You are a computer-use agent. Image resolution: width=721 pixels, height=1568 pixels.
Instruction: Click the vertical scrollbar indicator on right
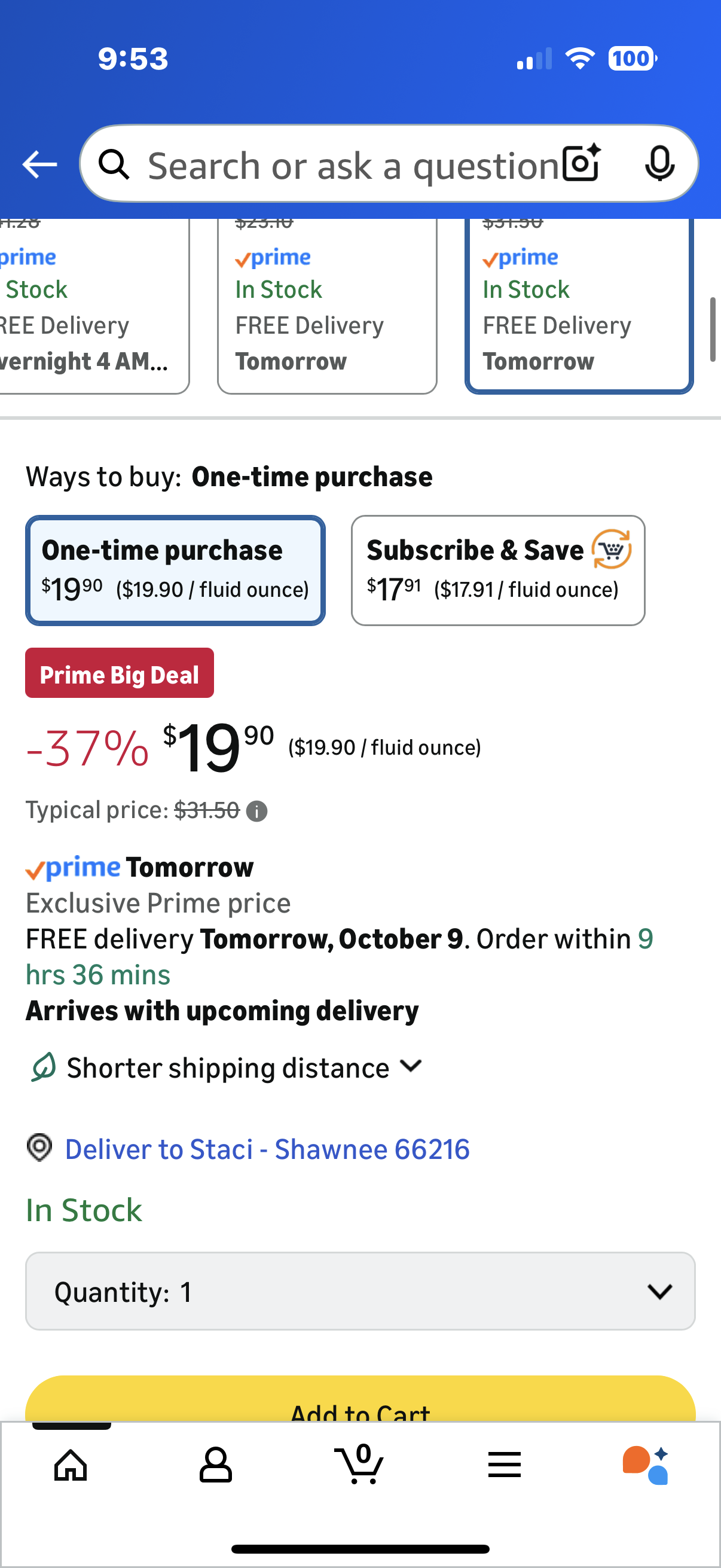713,330
